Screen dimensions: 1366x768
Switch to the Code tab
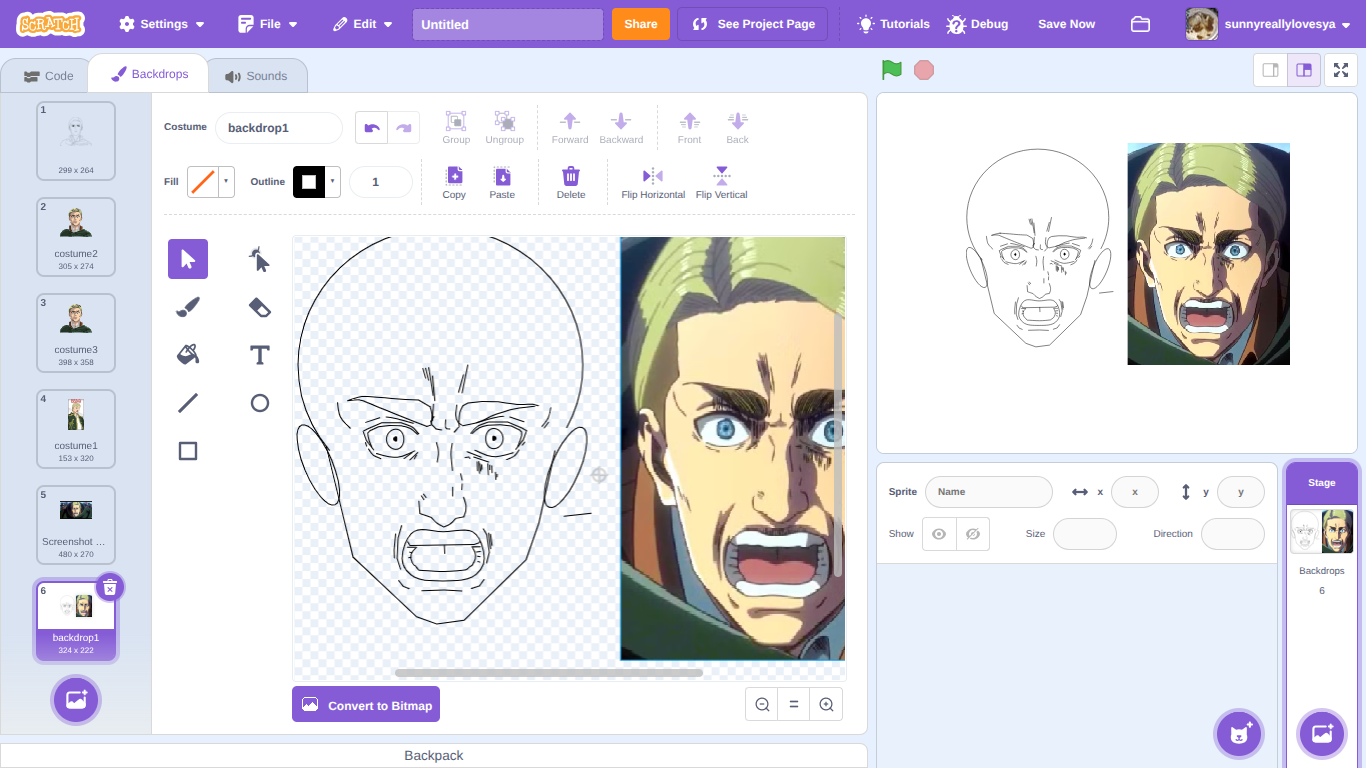click(x=47, y=76)
